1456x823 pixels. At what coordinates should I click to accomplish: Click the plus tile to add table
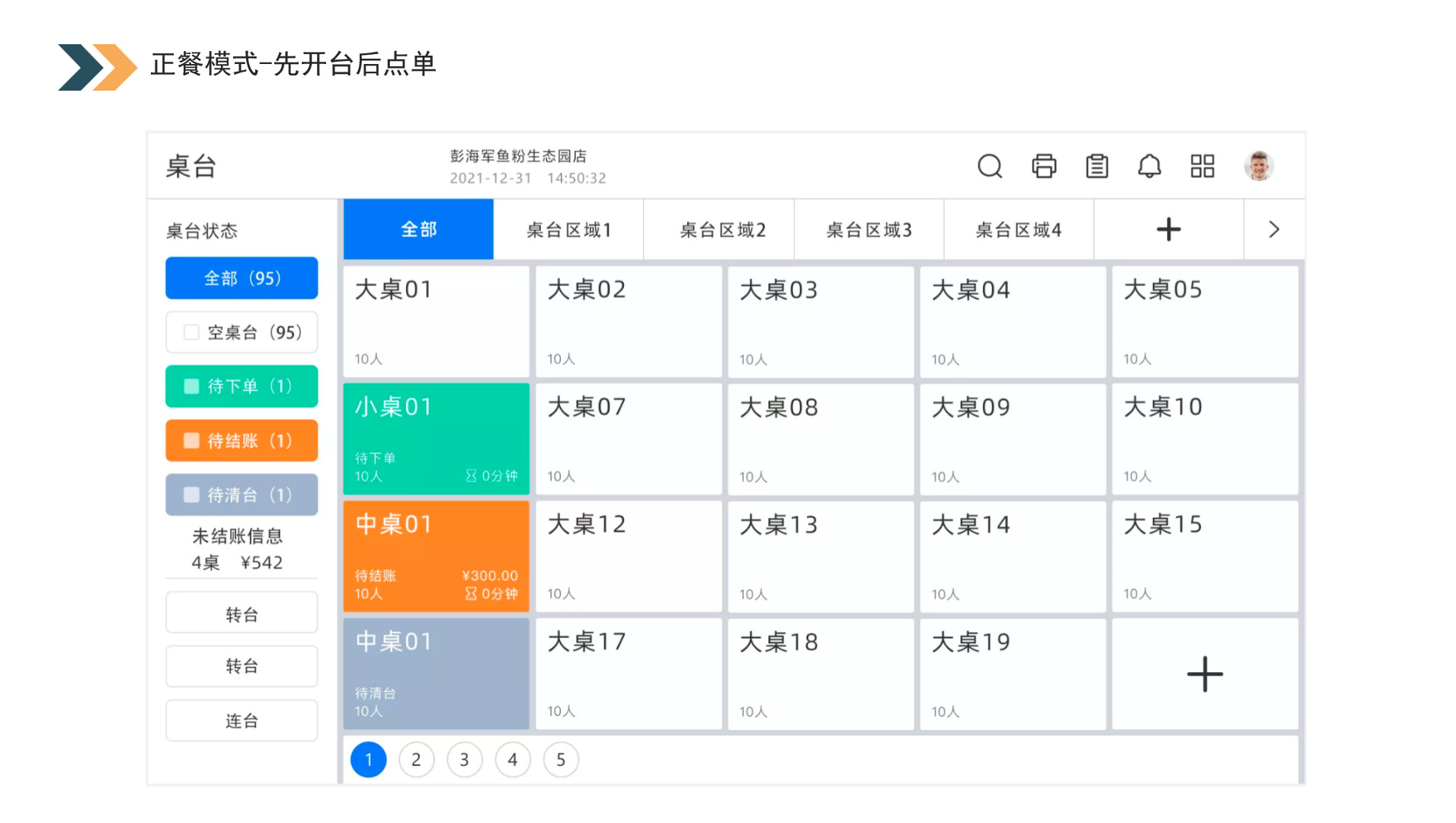1204,674
